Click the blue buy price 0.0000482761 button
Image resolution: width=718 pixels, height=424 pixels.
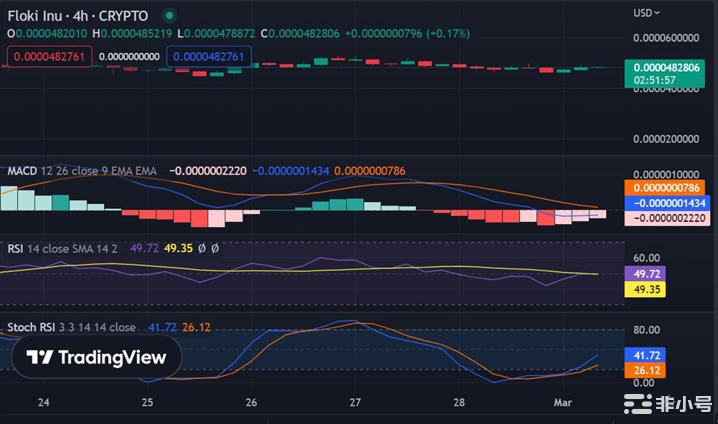click(209, 57)
